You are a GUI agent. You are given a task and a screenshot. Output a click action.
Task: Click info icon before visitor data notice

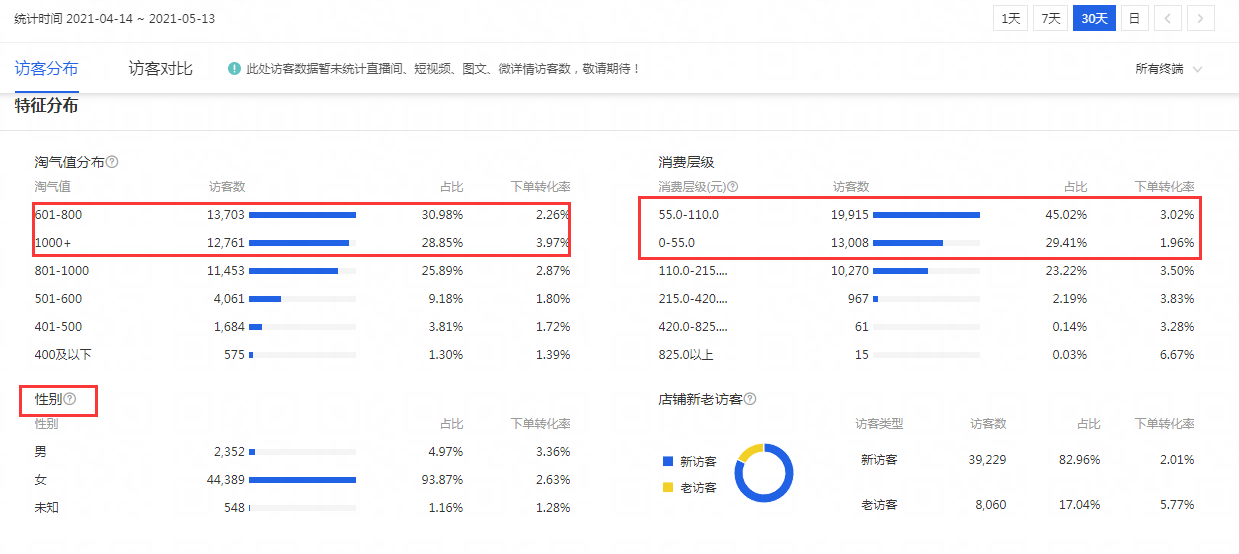coord(234,69)
